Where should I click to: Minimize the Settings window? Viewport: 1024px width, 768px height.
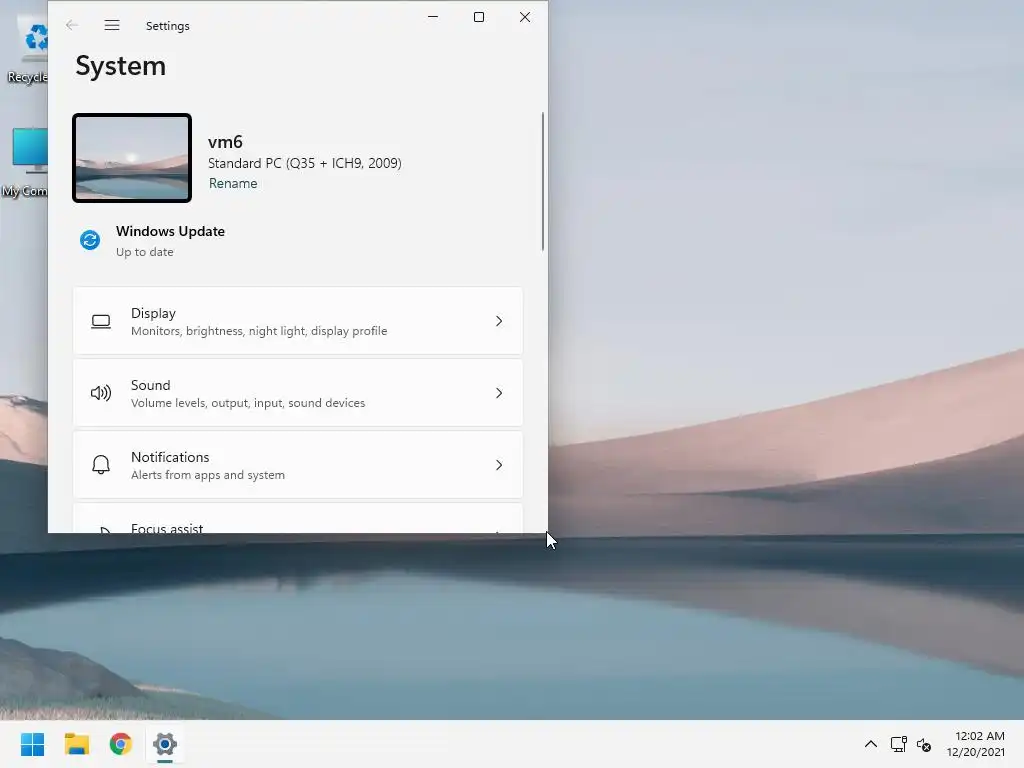[x=433, y=17]
